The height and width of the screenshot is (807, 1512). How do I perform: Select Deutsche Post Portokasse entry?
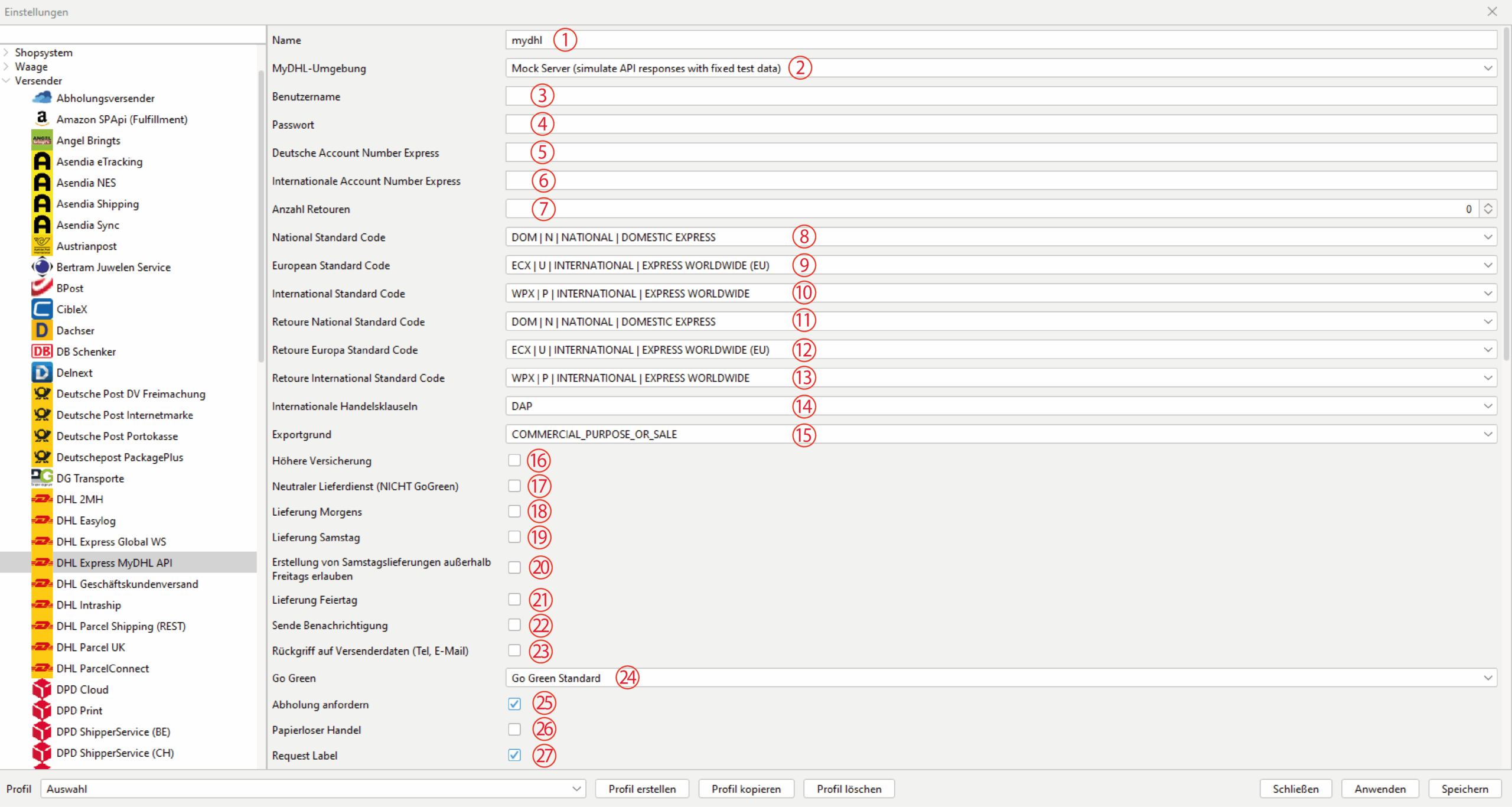click(x=118, y=436)
